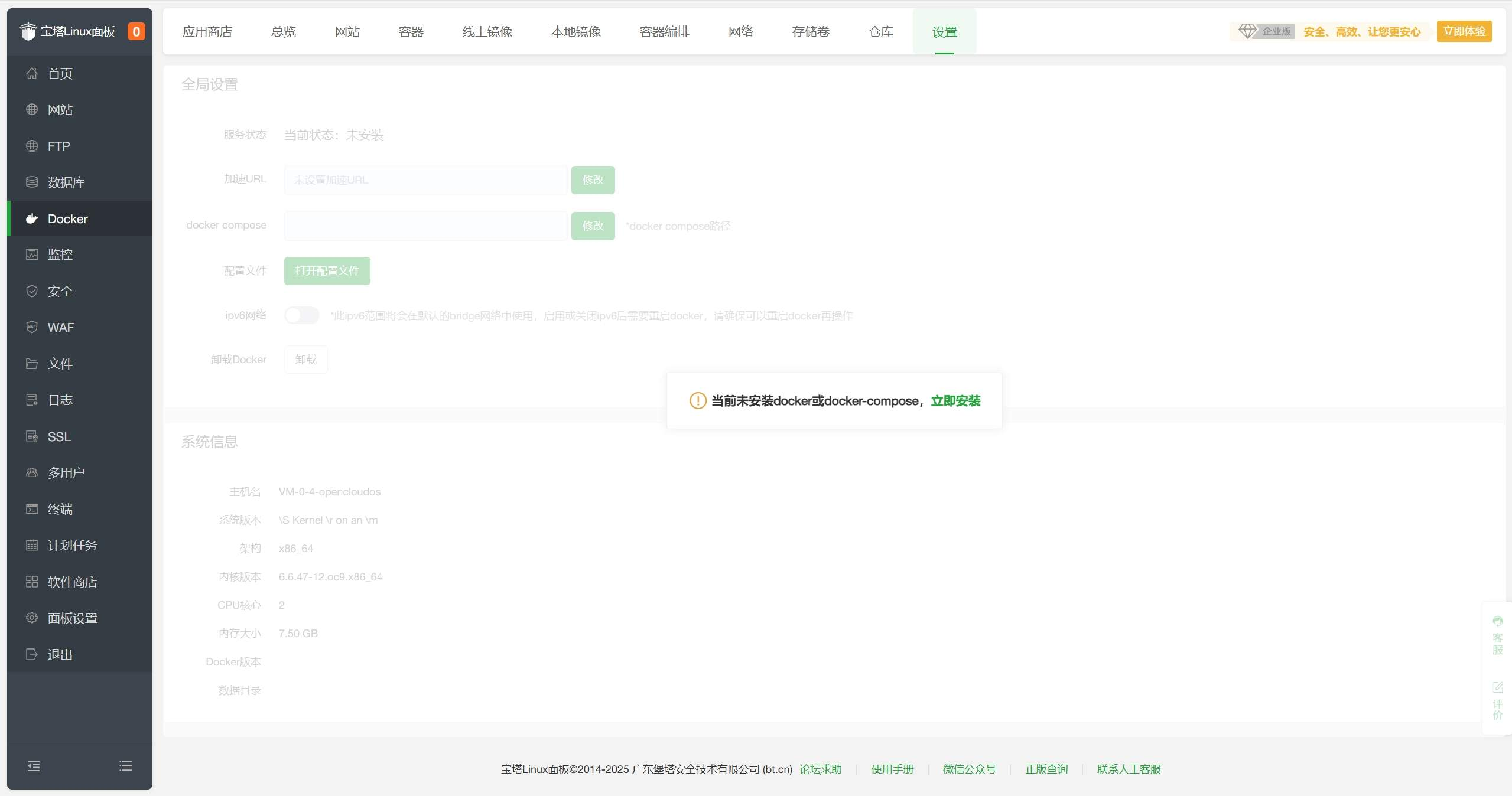
Task: Click the Terminal icon in sidebar
Action: click(32, 509)
